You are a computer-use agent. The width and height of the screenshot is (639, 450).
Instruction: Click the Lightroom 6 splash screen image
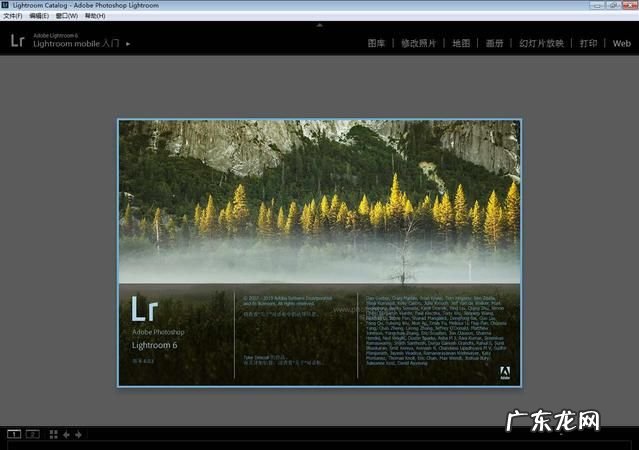[x=319, y=253]
